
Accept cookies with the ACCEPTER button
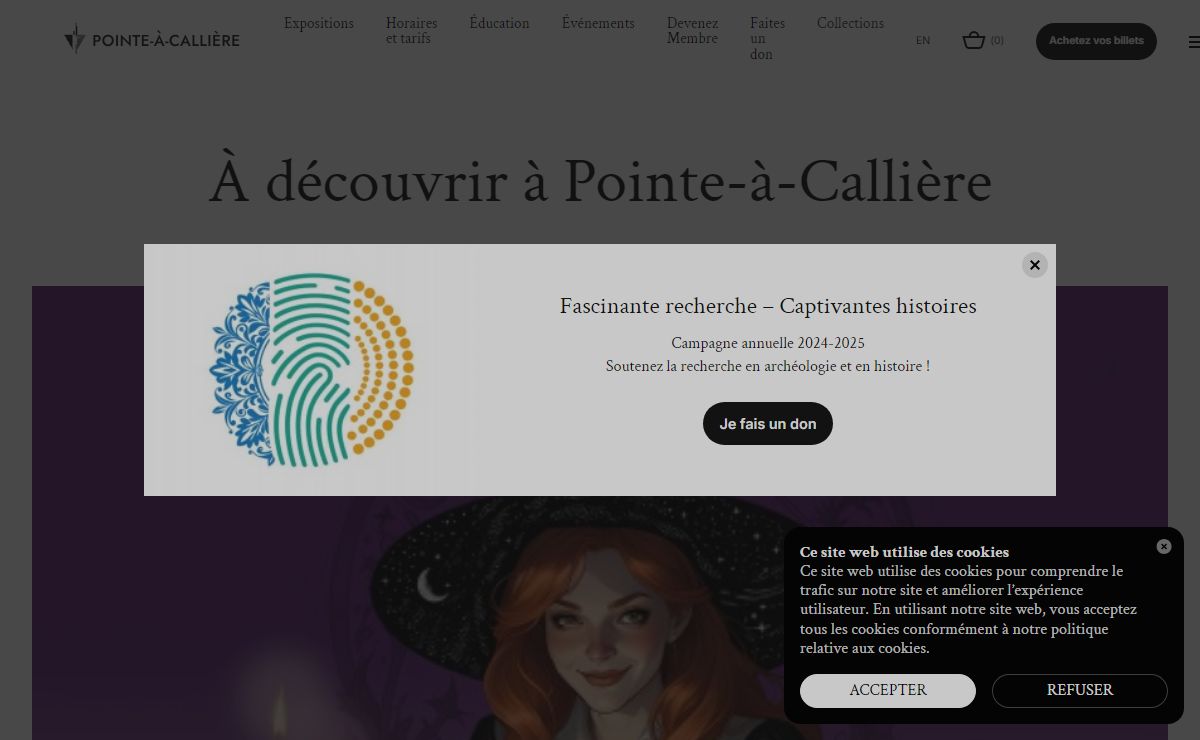[x=888, y=691]
